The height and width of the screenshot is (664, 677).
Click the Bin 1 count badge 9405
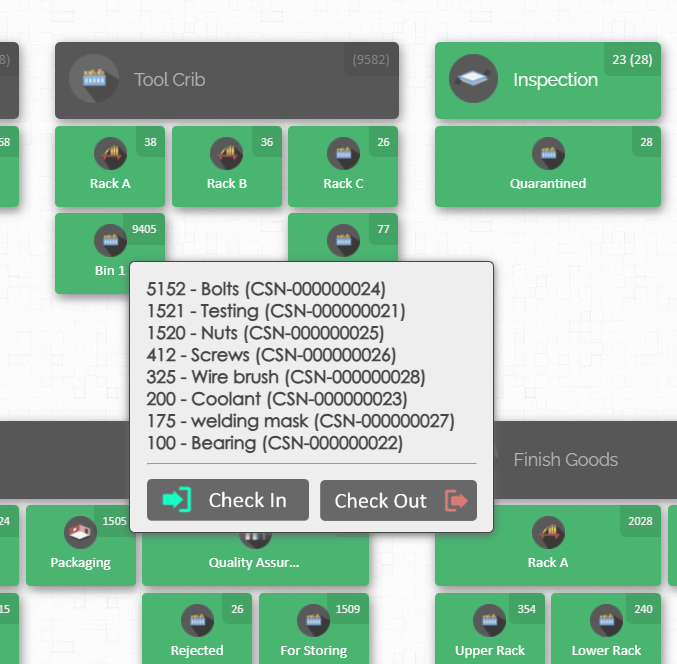[x=144, y=229]
